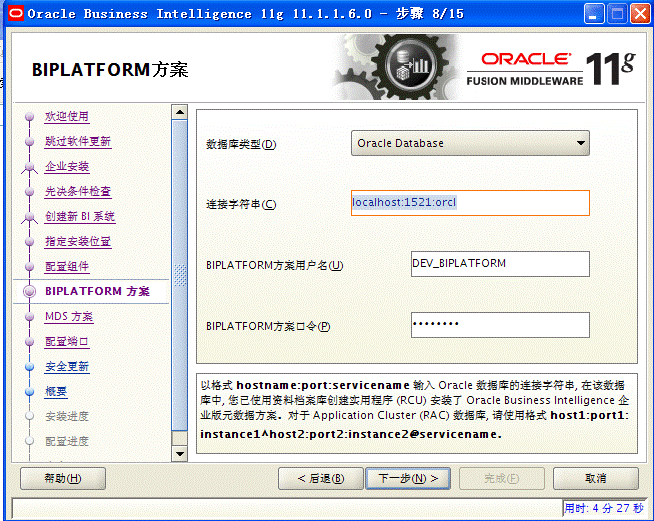Click the step bullet beside MDS 方案

coord(29,317)
